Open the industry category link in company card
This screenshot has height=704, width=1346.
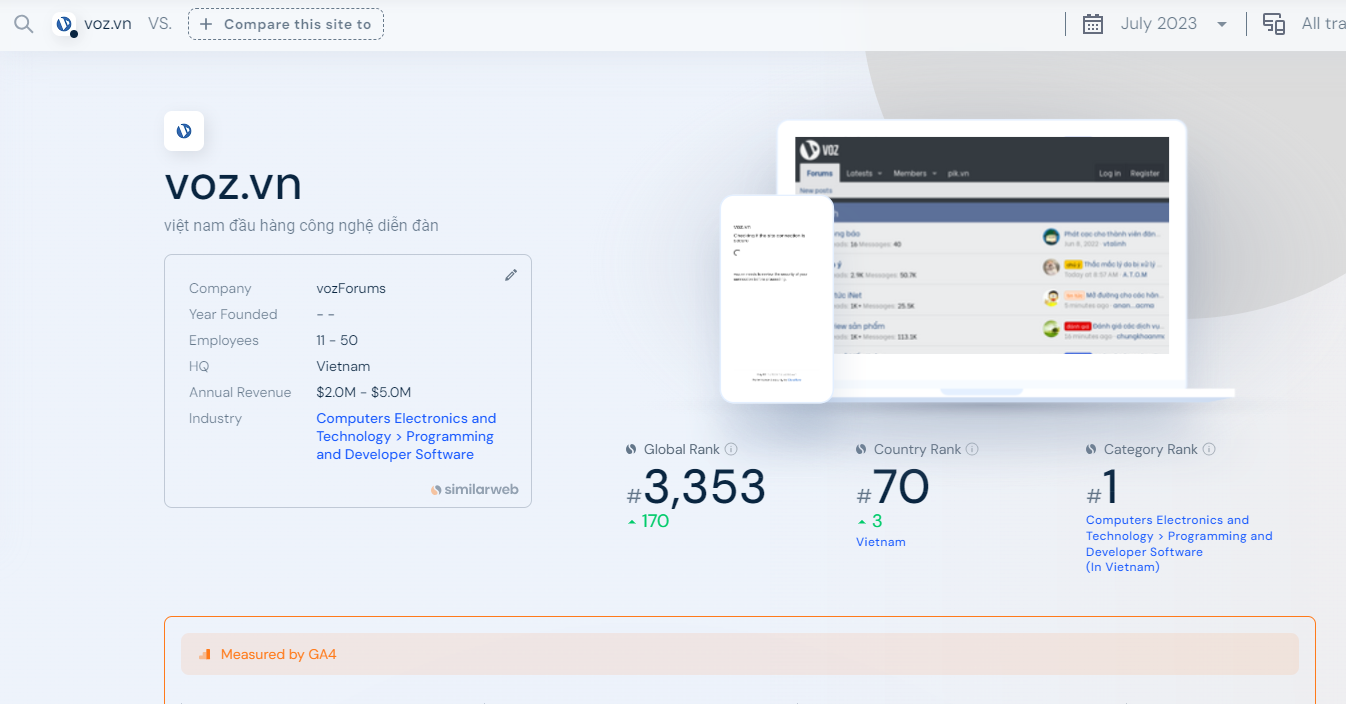tap(405, 436)
